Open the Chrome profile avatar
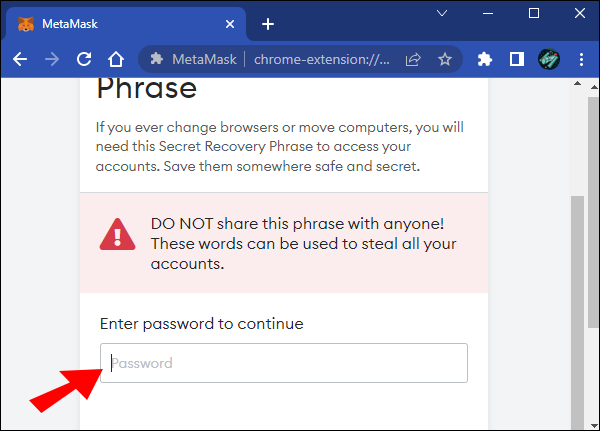600x431 pixels. pyautogui.click(x=548, y=59)
